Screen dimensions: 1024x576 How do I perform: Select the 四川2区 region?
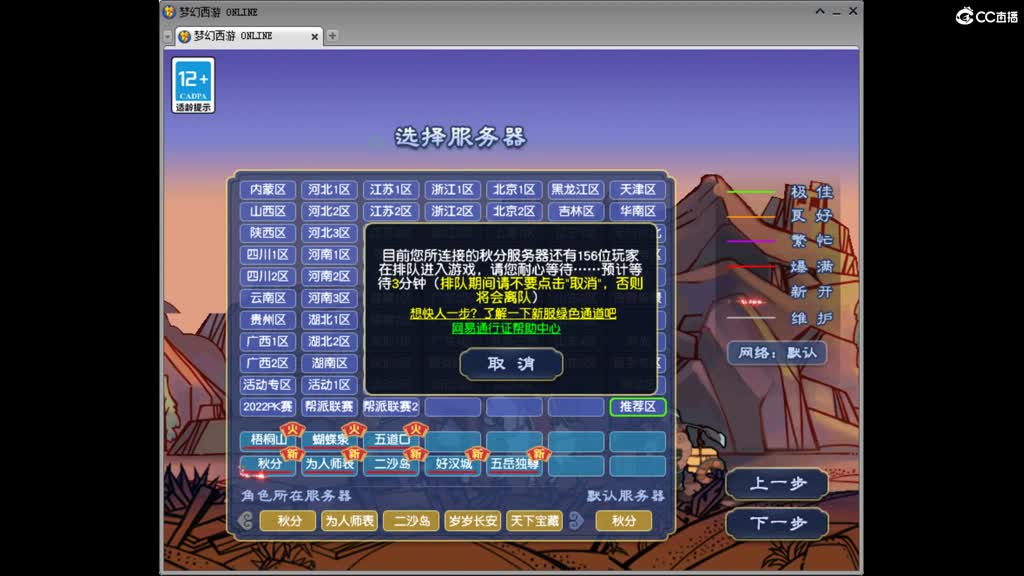point(268,276)
